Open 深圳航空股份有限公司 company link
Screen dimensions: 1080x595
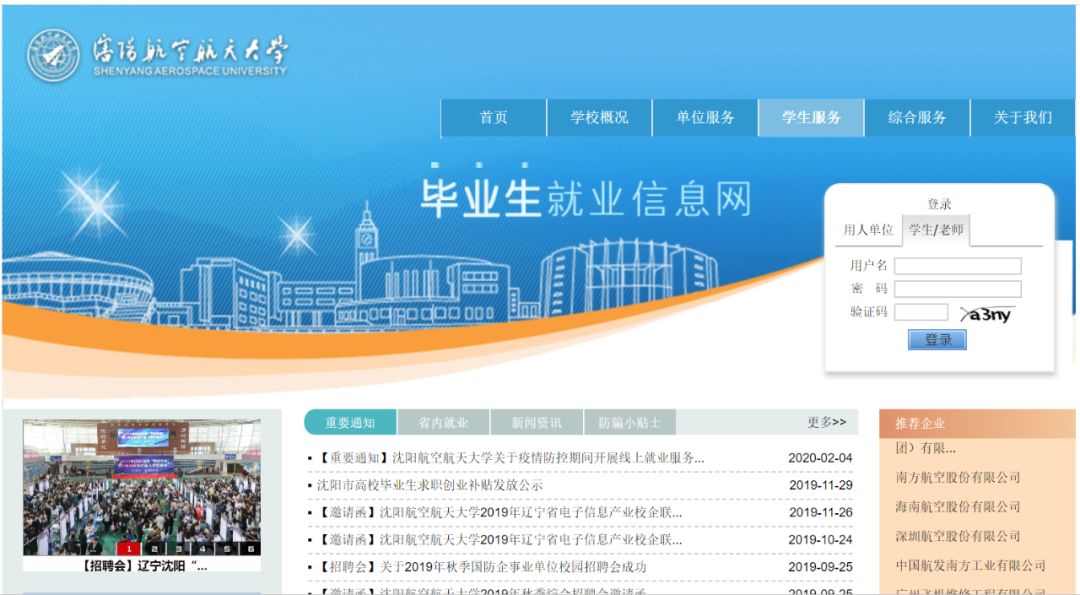tap(957, 536)
